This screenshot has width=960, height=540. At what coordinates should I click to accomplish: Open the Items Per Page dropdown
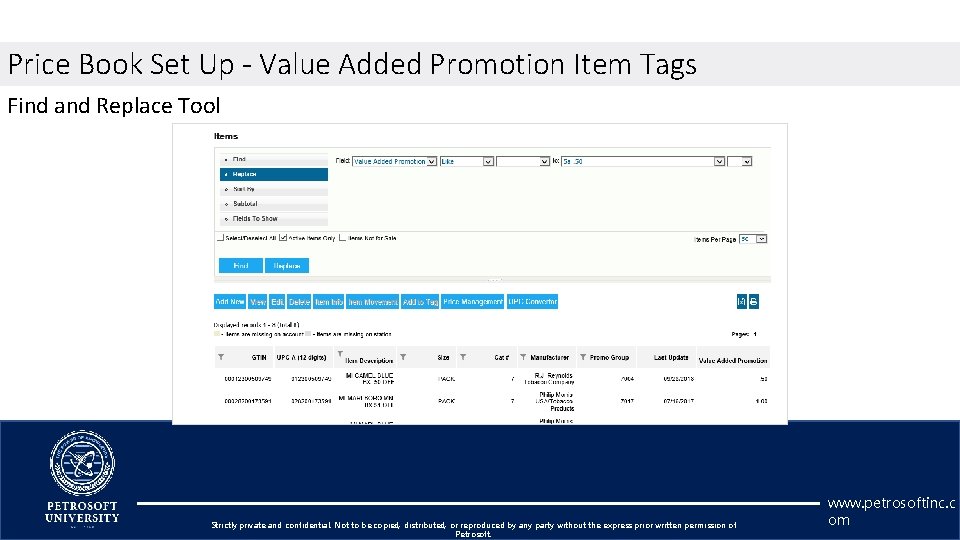click(753, 239)
